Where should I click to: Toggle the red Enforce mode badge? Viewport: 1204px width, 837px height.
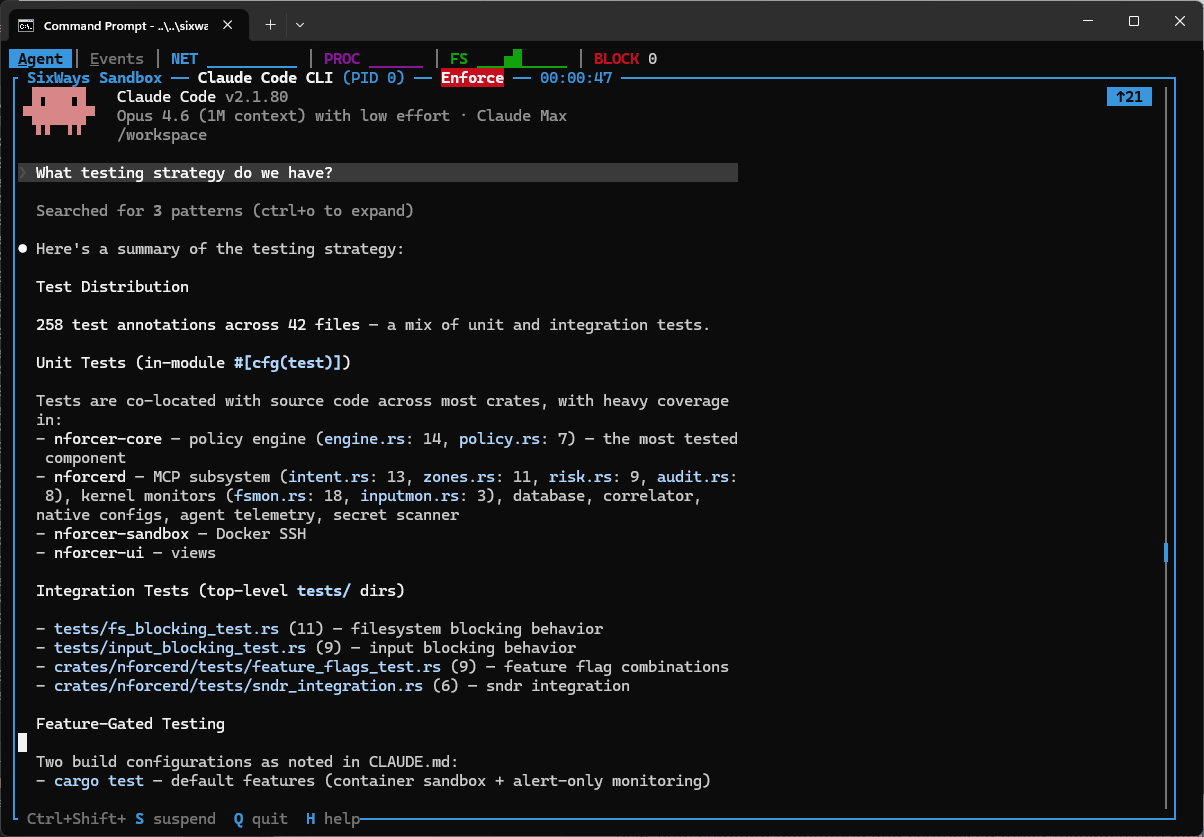pyautogui.click(x=471, y=77)
